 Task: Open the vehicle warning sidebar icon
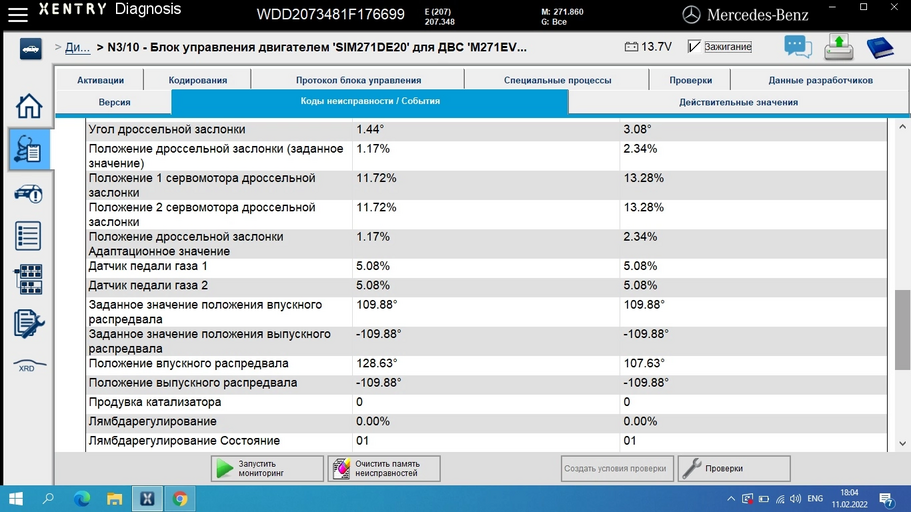click(28, 193)
